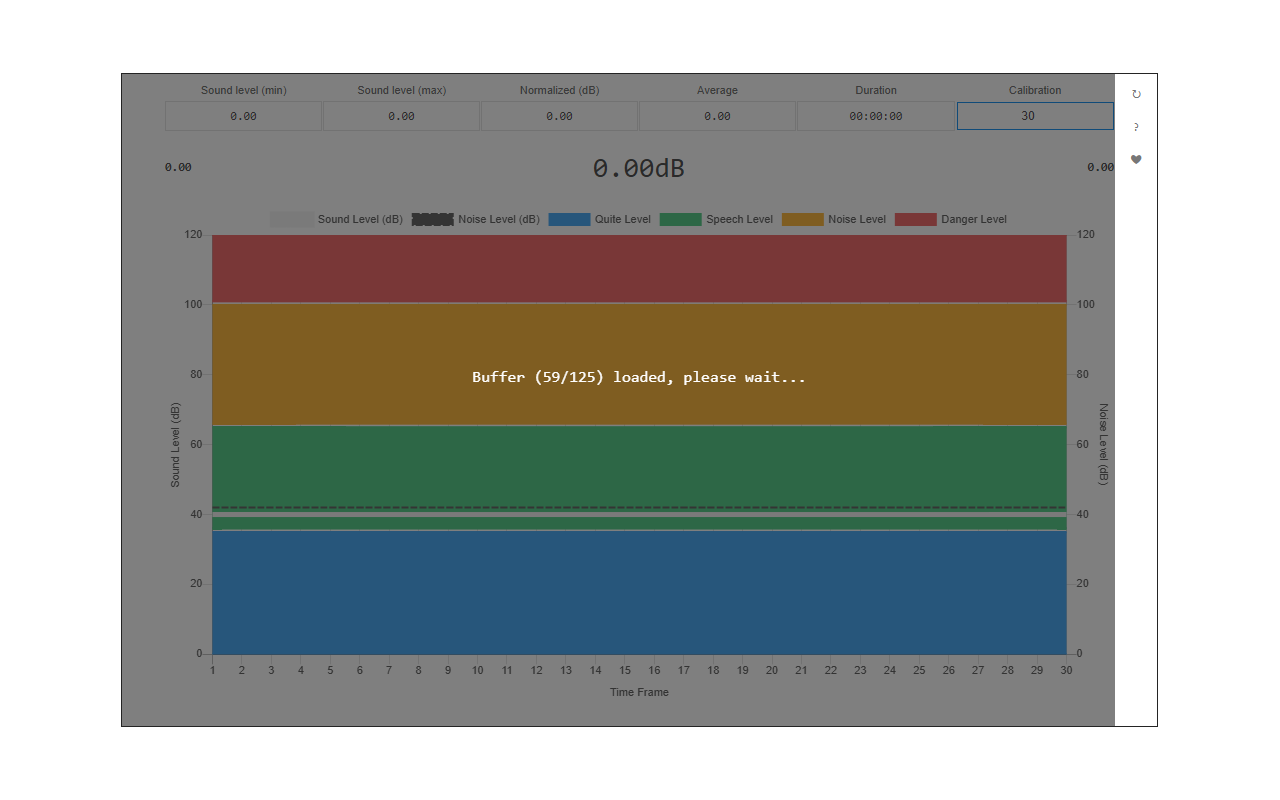
Task: Click the 'Duration' label text
Action: tap(876, 90)
